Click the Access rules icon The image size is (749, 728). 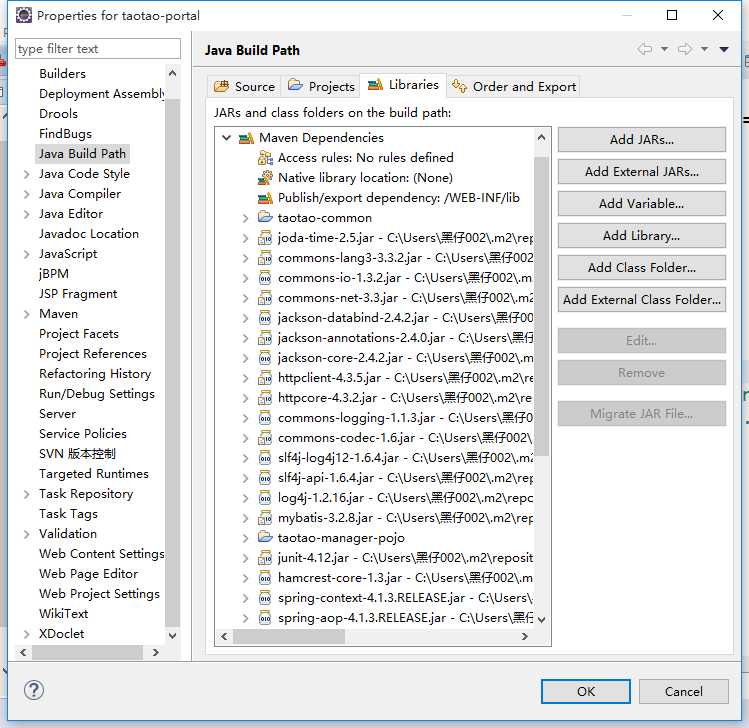pos(265,158)
